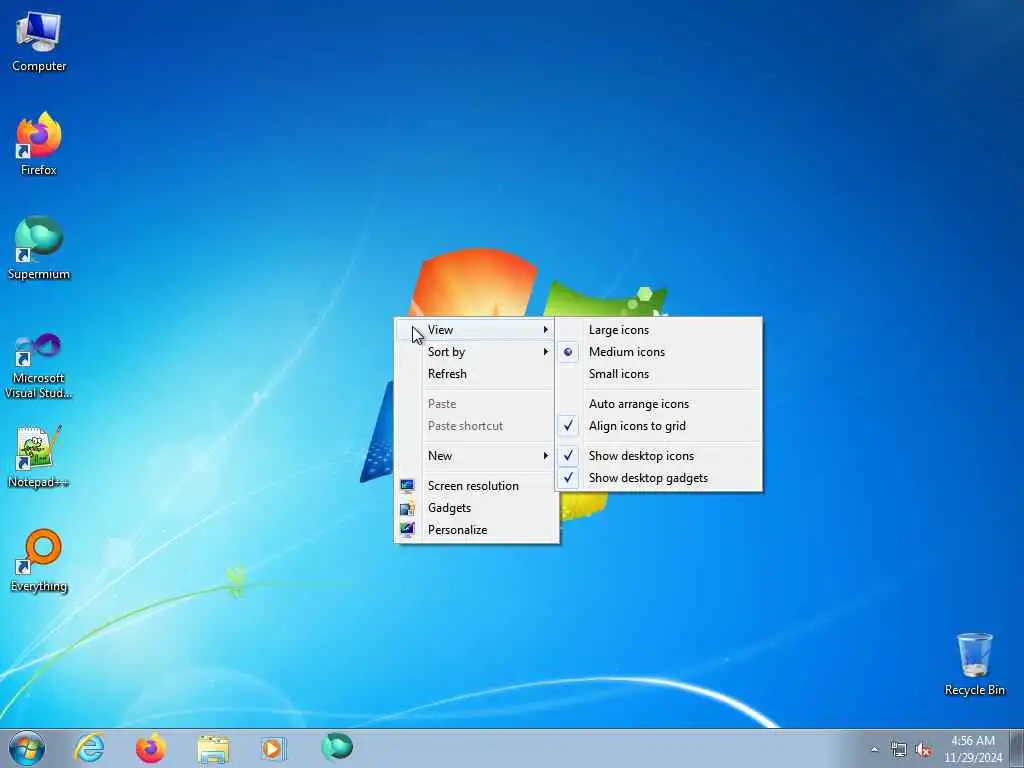1024x768 pixels.
Task: Expand the View submenu arrow
Action: coord(545,330)
